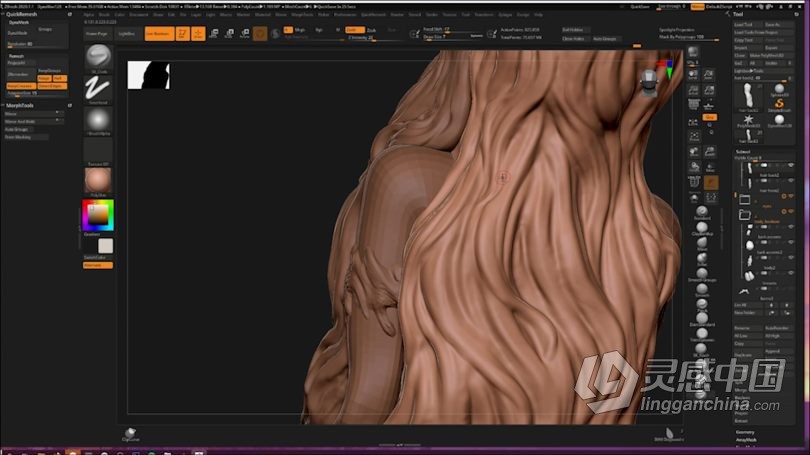Screen dimensions: 810x455
Task: Toggle the Zadd mode button
Action: pos(354,30)
